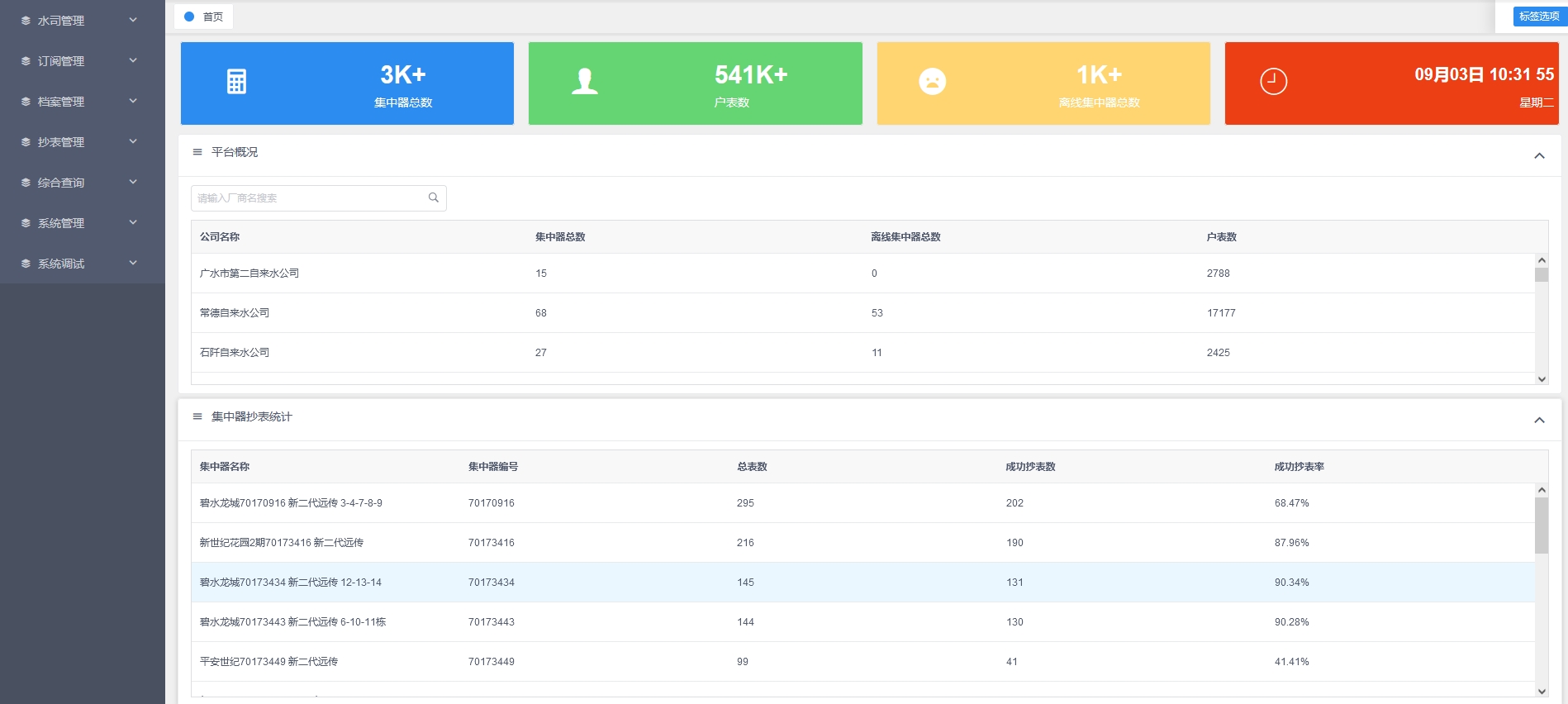Click the layers icon beside 系统调试

click(x=26, y=264)
